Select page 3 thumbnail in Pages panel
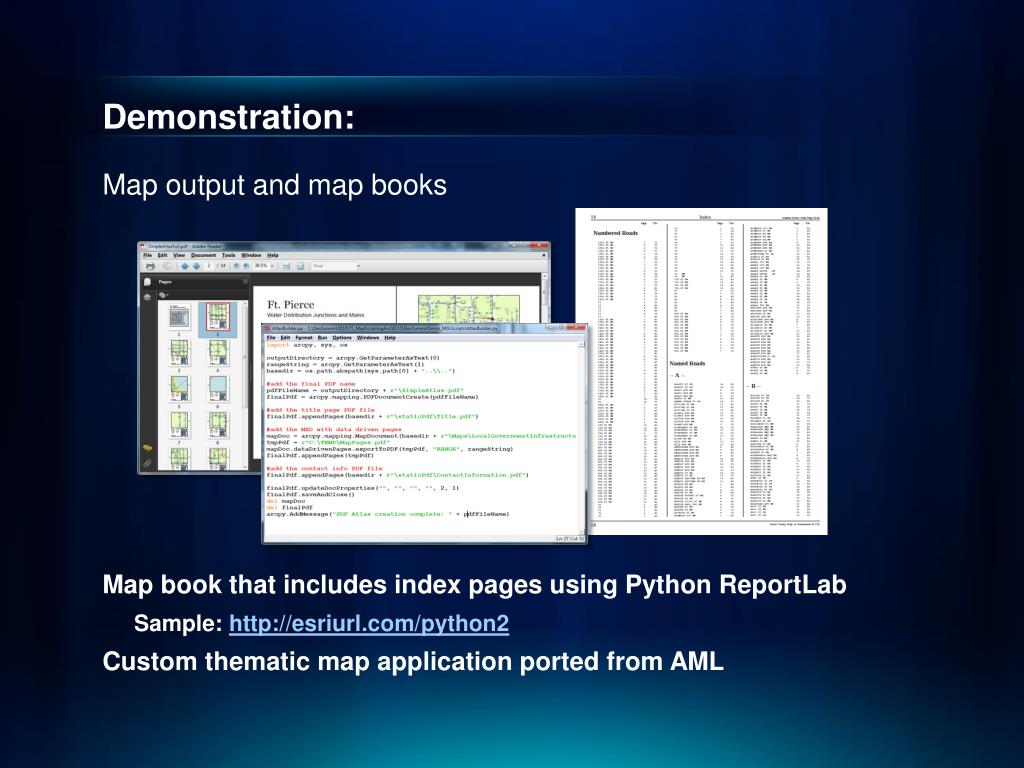The image size is (1024, 768). (180, 353)
